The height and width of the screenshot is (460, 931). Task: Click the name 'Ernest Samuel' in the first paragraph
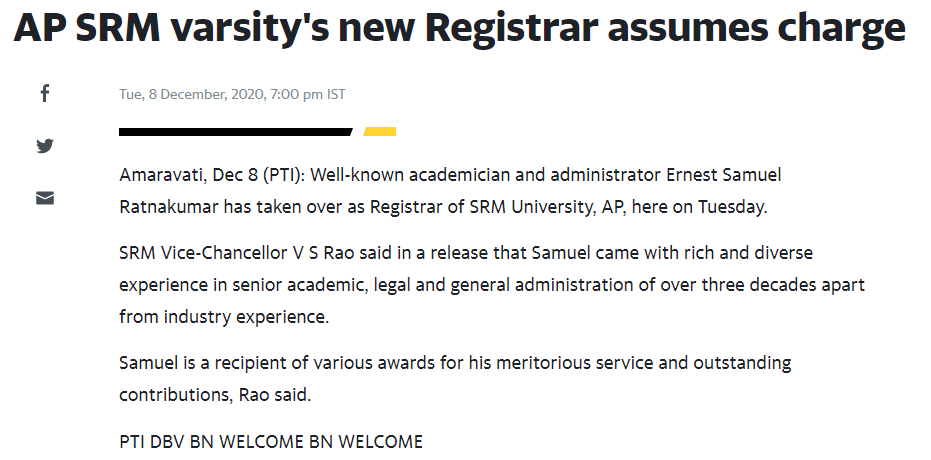(724, 176)
